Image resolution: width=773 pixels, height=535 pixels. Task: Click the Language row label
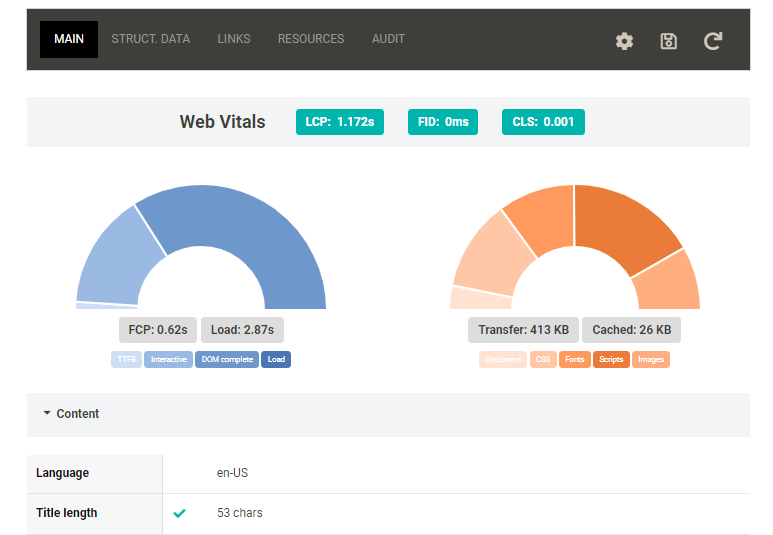pos(63,473)
